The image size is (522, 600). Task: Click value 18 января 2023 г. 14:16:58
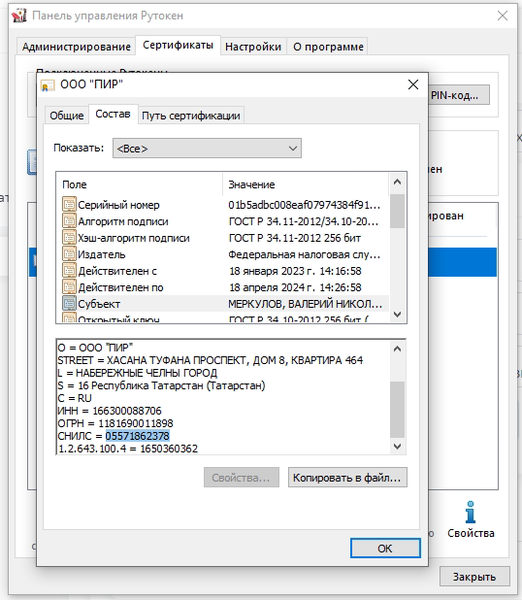point(295,271)
